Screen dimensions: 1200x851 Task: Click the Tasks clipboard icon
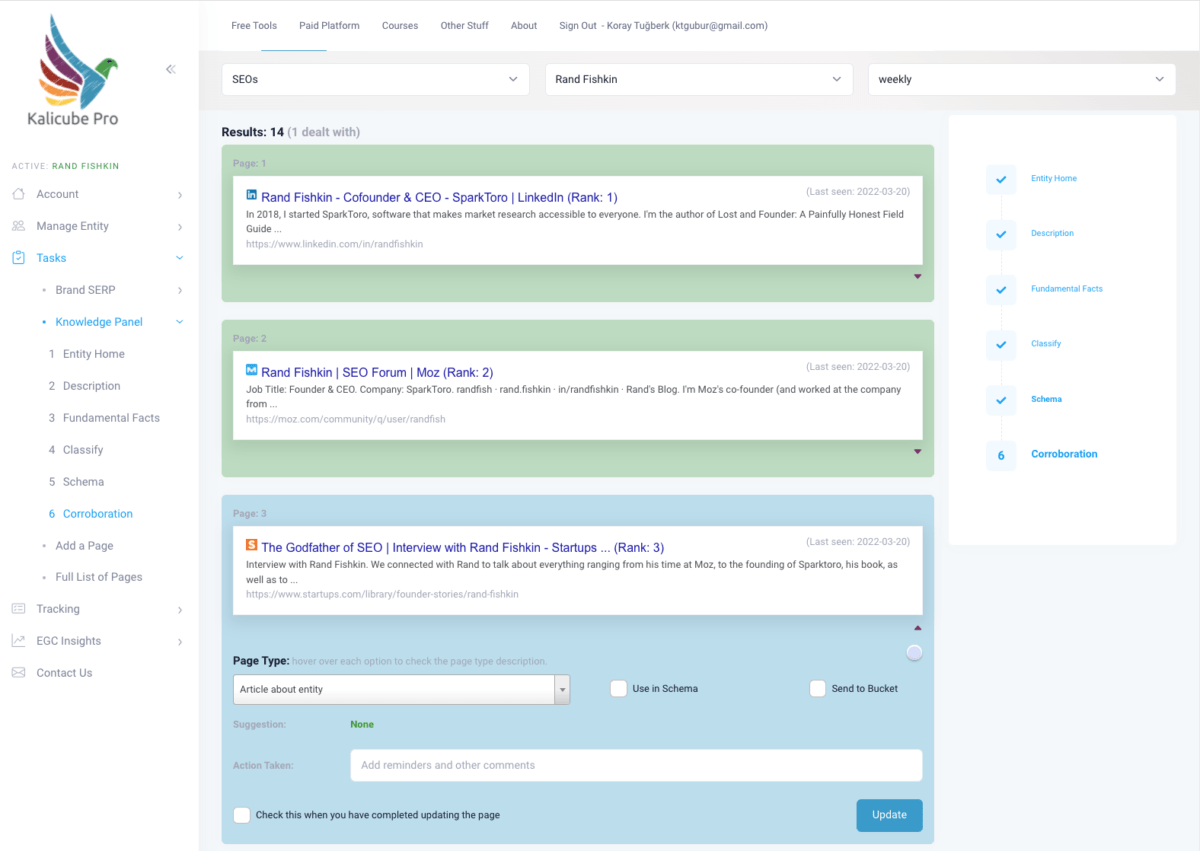(18, 258)
